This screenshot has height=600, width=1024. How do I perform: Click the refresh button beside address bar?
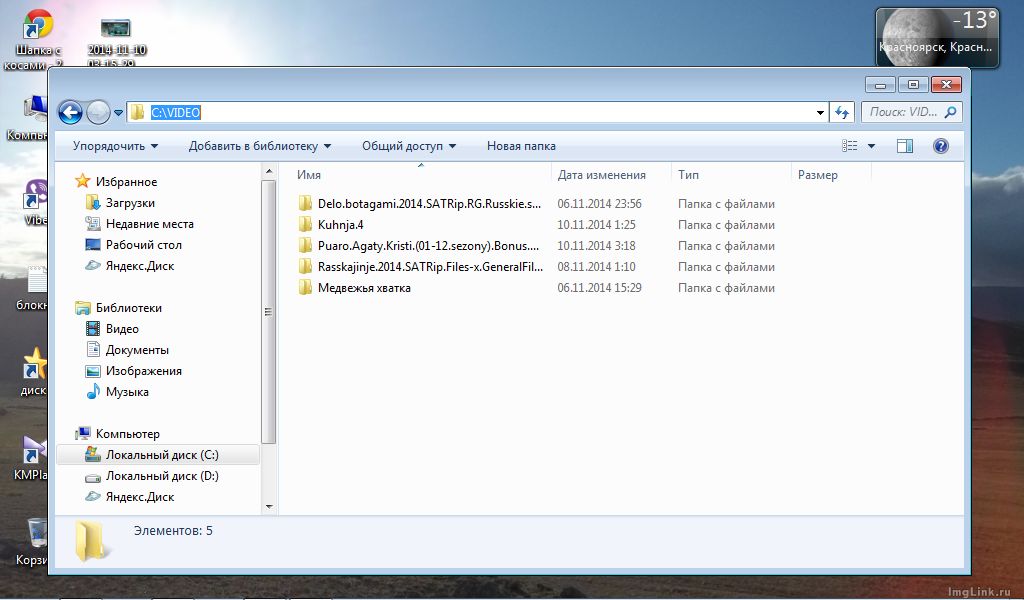(x=842, y=112)
